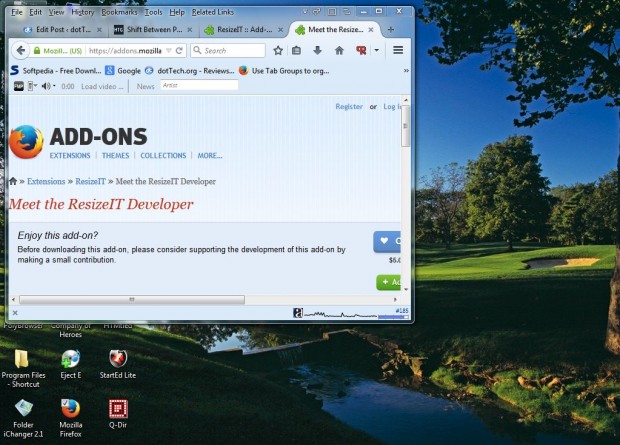Click the blue heart Contribute button
The image size is (620, 445).
(x=387, y=241)
